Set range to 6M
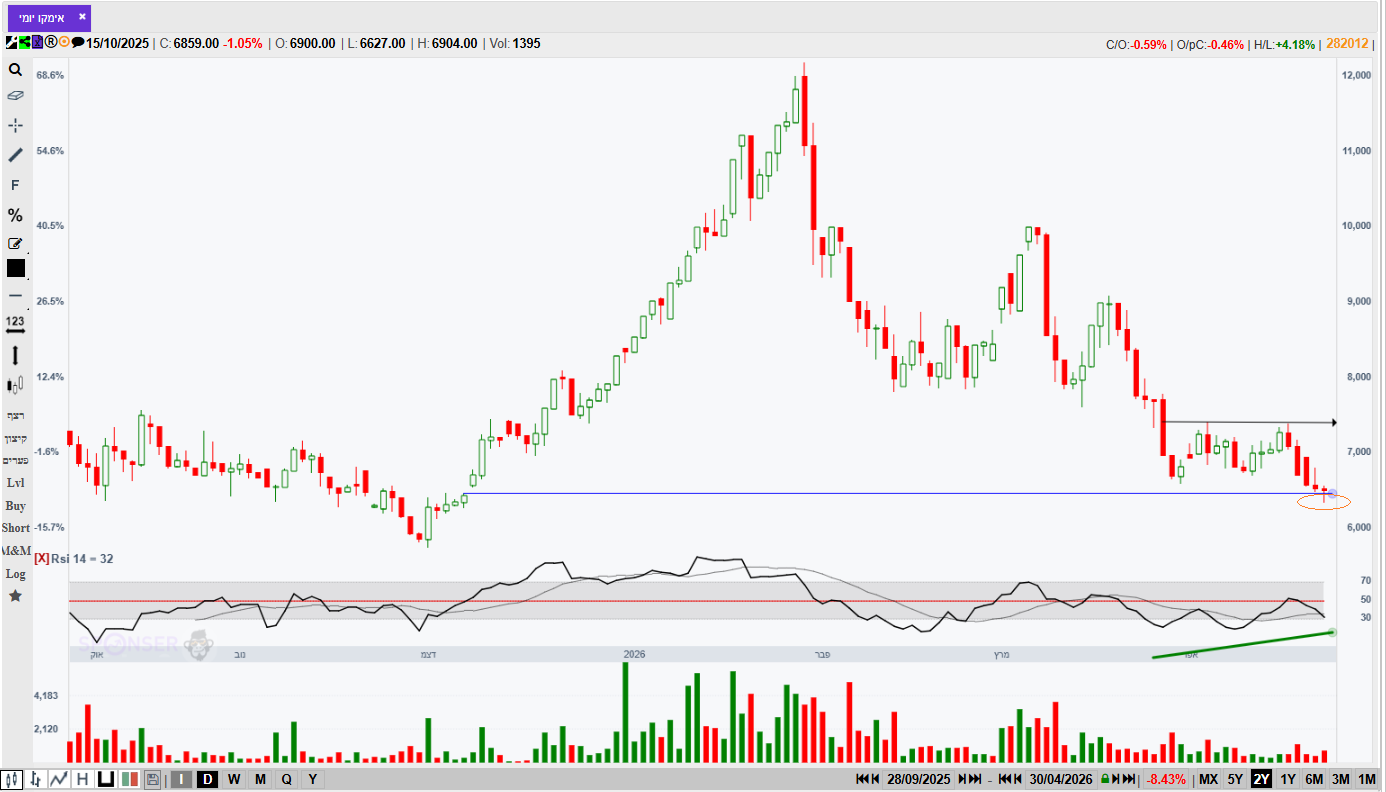The image size is (1386, 792). 1314,779
